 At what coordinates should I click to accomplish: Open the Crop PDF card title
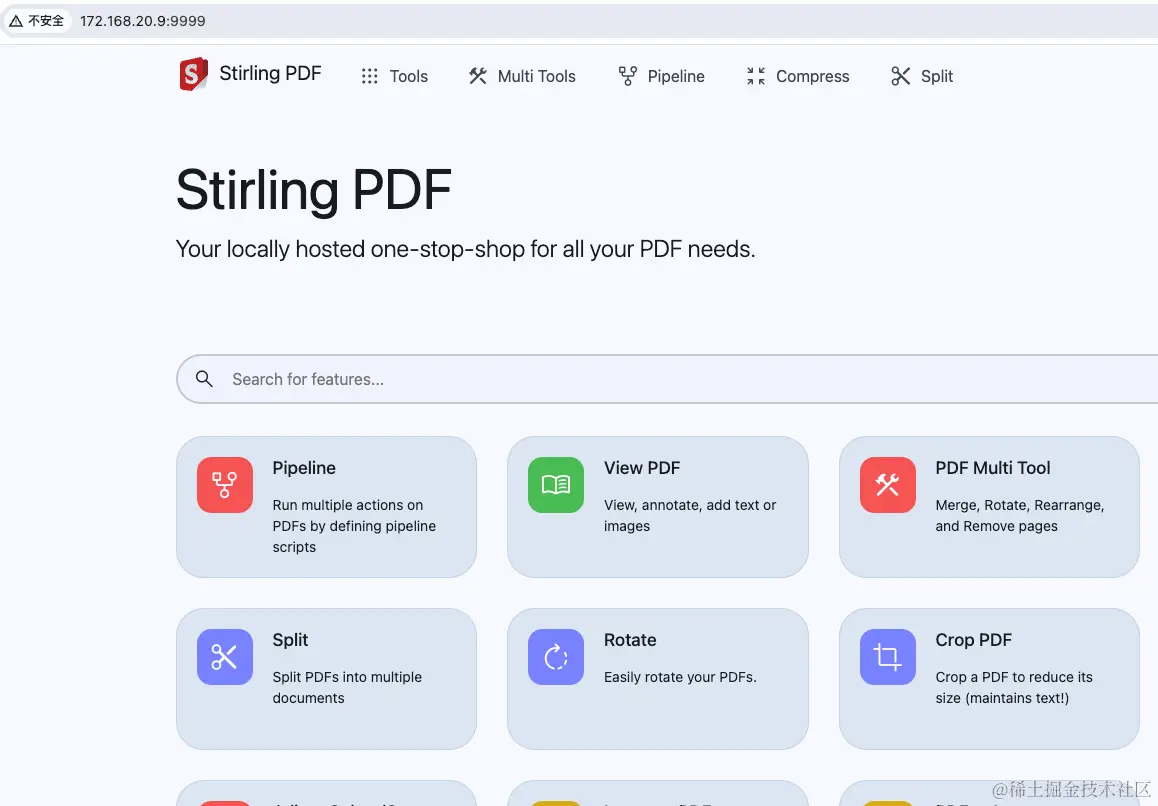[x=973, y=640]
